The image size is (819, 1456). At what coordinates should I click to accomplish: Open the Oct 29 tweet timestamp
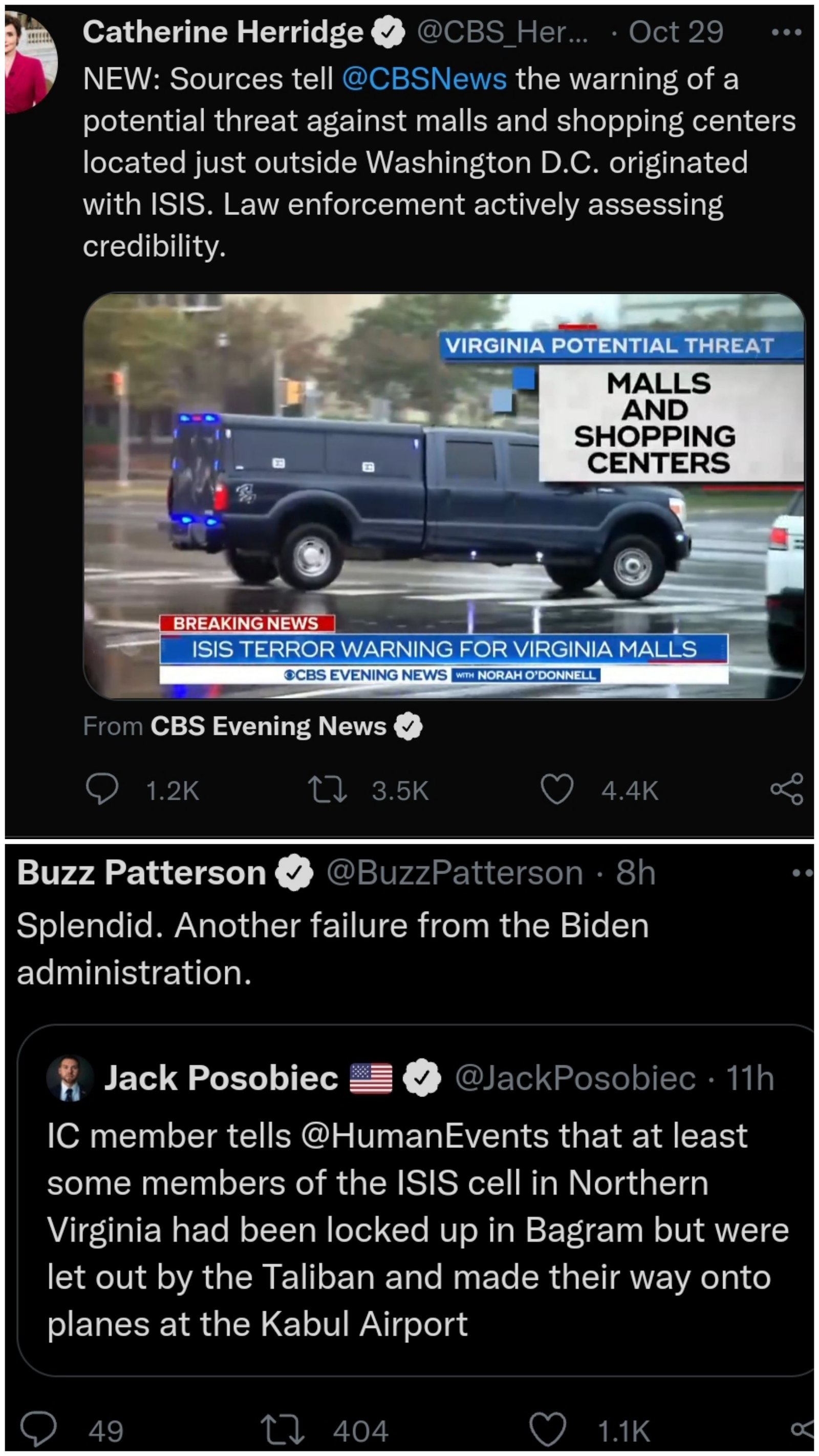tap(676, 32)
